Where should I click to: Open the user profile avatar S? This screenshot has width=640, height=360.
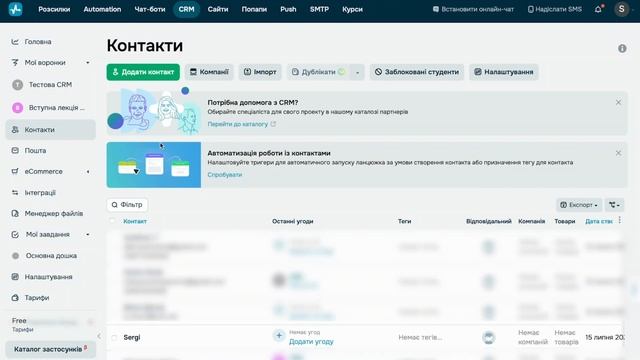click(621, 9)
